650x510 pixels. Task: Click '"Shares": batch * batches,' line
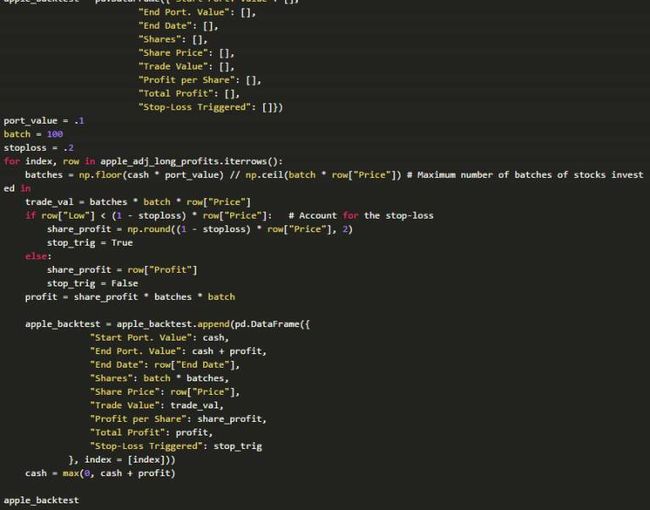point(159,378)
